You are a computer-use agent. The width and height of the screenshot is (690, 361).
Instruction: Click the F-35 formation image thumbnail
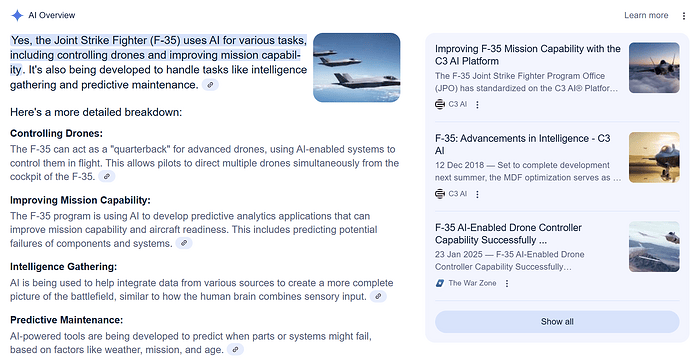[x=356, y=68]
